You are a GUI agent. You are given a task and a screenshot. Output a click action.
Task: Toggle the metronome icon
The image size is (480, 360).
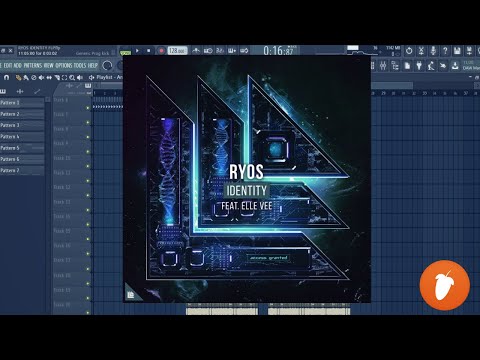[x=196, y=51]
